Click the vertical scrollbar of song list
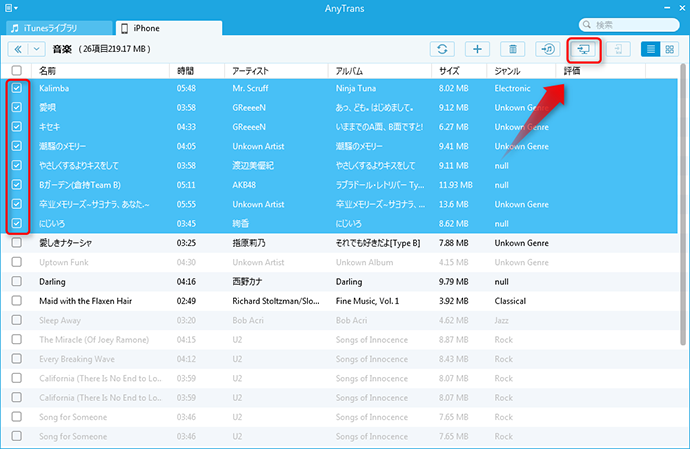Viewport: 690px width, 449px height. pyautogui.click(x=683, y=205)
